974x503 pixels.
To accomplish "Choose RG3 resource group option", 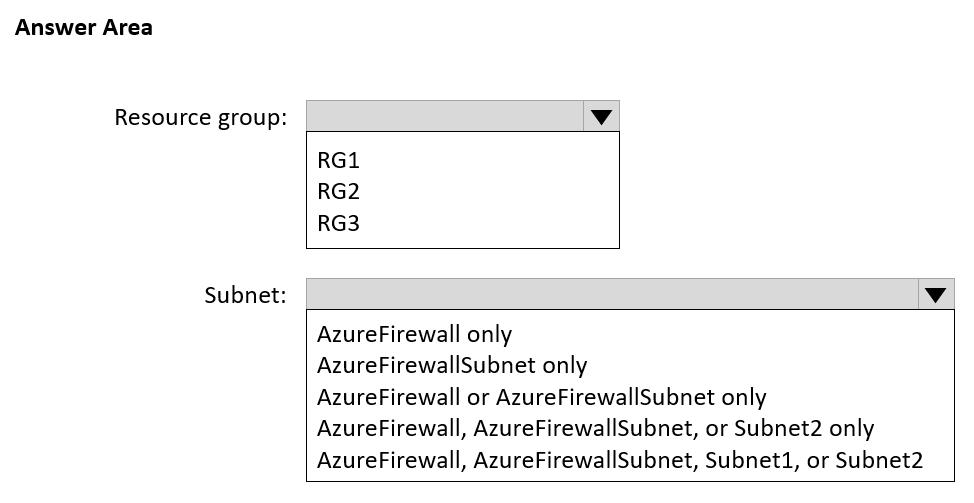I will pos(339,223).
